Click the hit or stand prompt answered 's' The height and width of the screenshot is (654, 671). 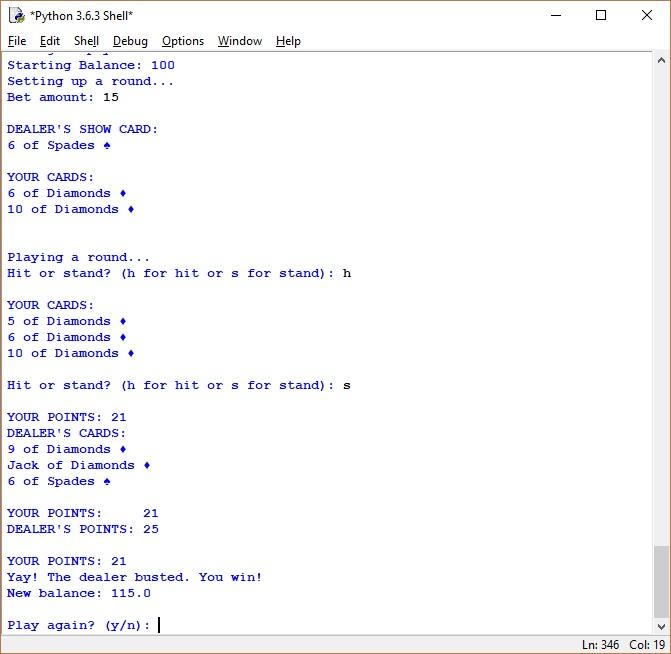tap(179, 385)
